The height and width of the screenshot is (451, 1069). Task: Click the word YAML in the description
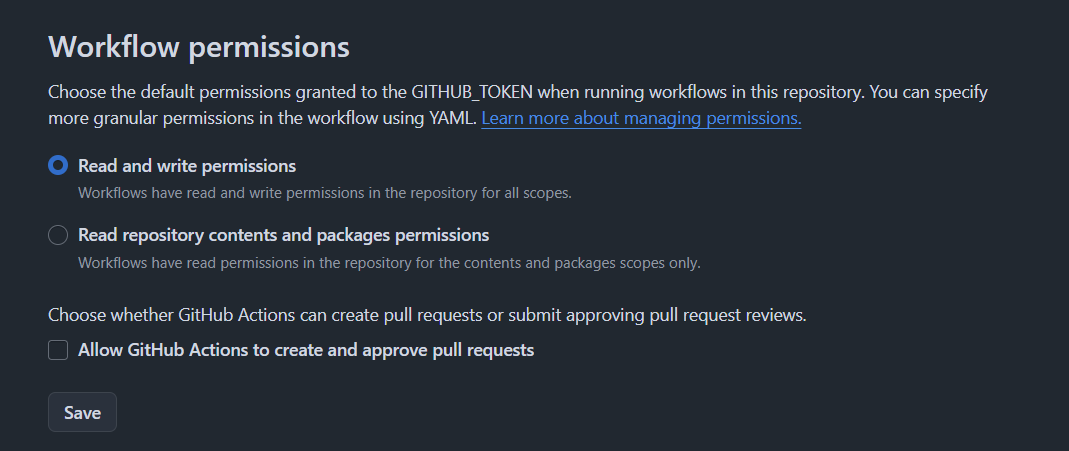452,119
